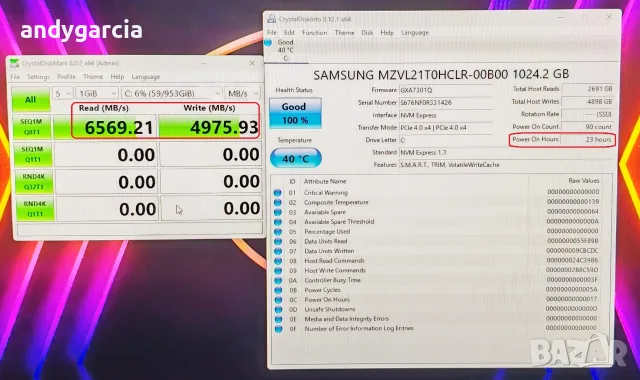640x380 pixels.
Task: Open CrystalDiskMark Settings menu
Action: (38, 77)
